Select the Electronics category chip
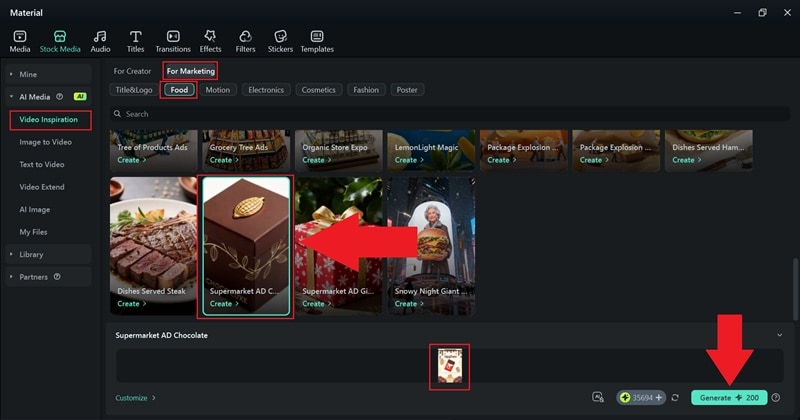 [266, 90]
